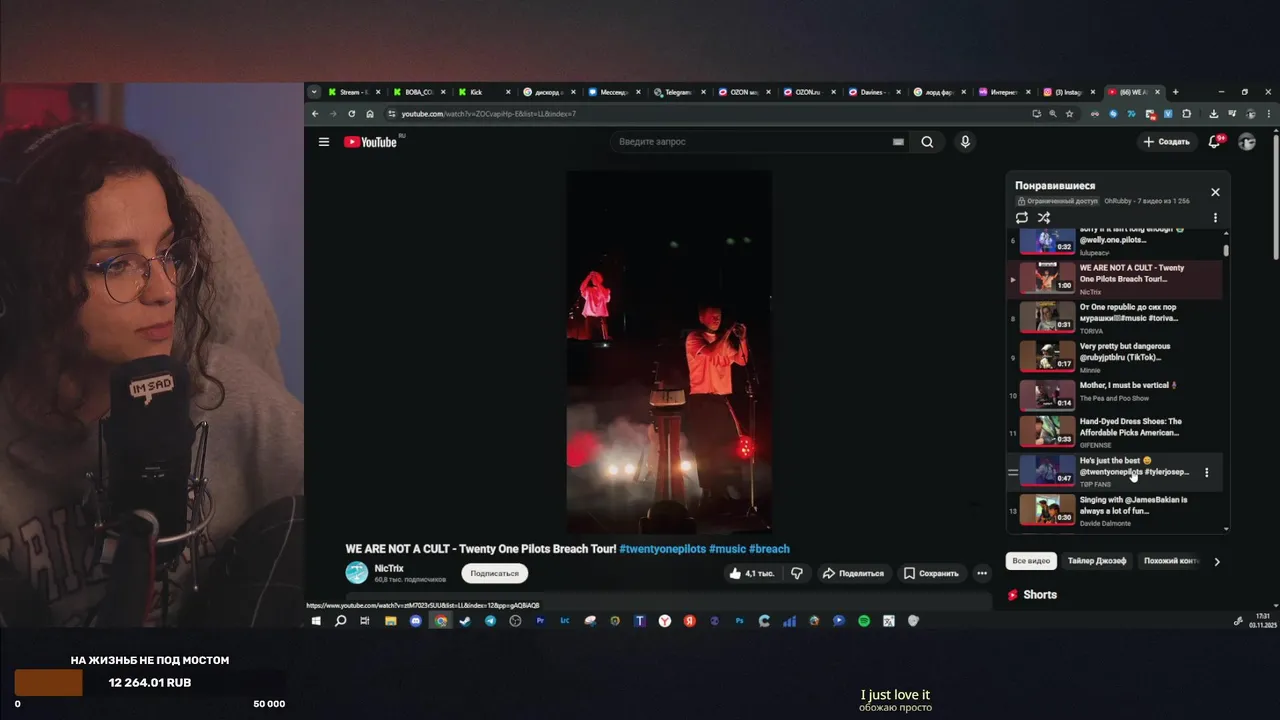Select the Тайлер Джозеф filter chip

coord(1096,561)
